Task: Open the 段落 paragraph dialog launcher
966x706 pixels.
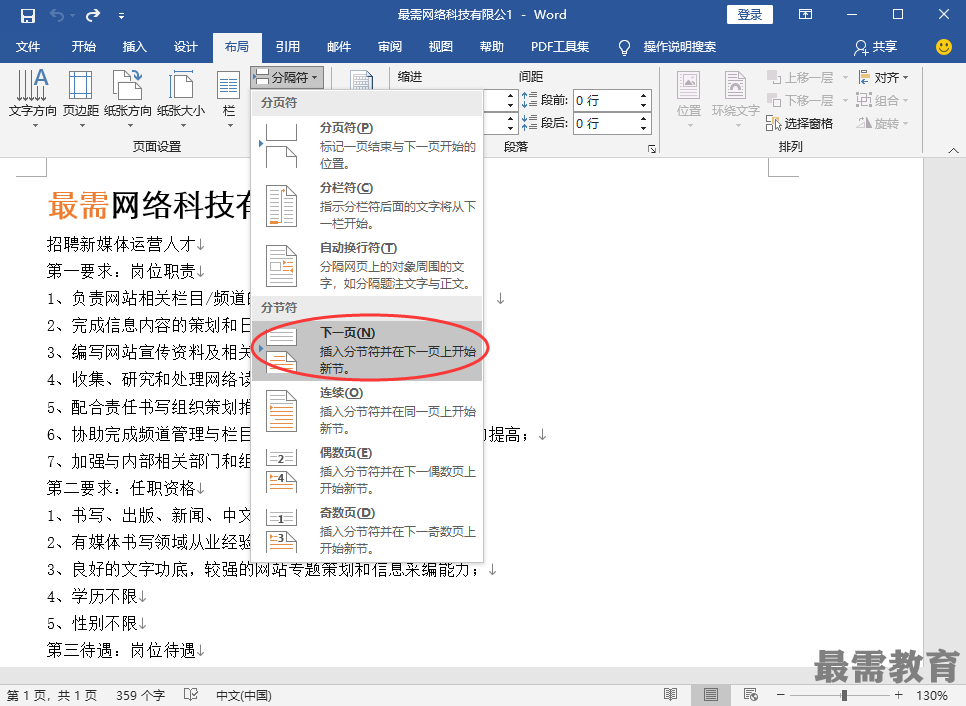Action: pos(652,148)
